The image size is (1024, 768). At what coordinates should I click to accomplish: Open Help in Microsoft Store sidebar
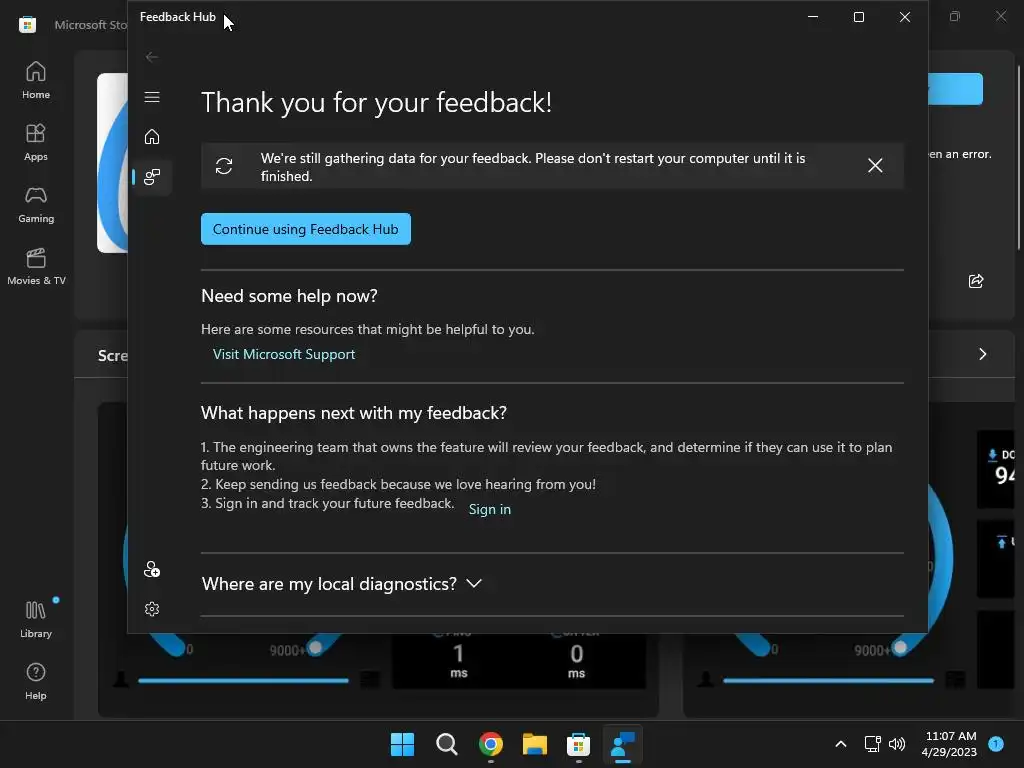tap(36, 681)
